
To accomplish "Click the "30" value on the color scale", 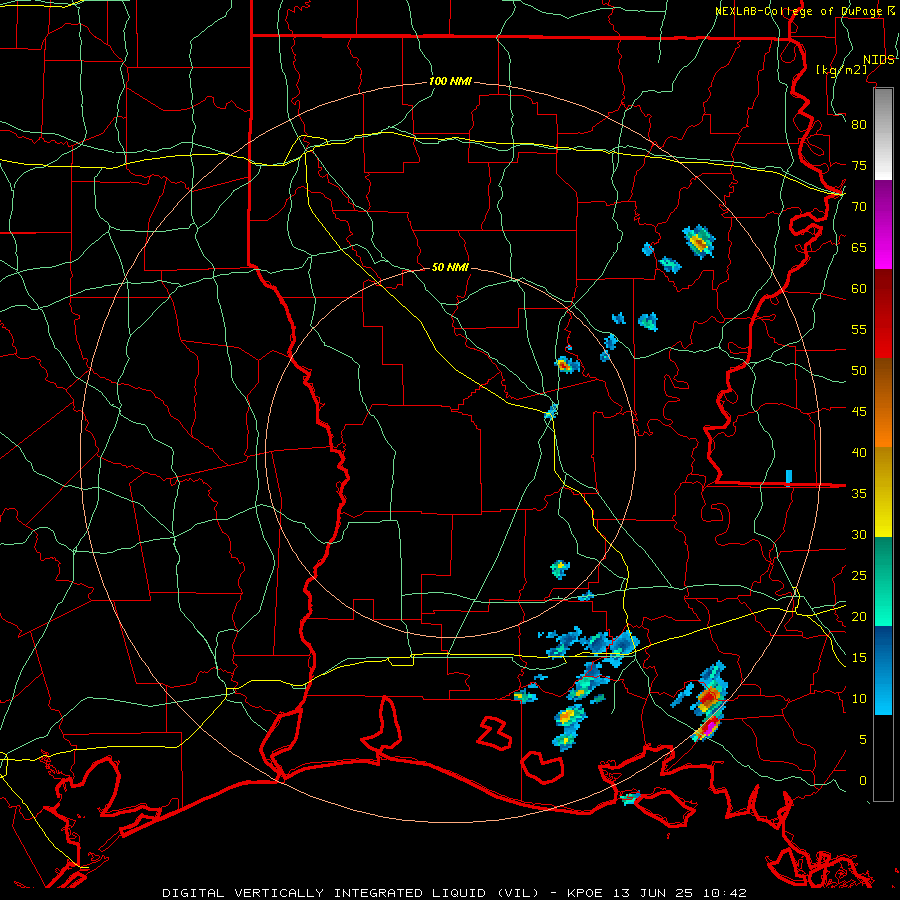I will (859, 534).
